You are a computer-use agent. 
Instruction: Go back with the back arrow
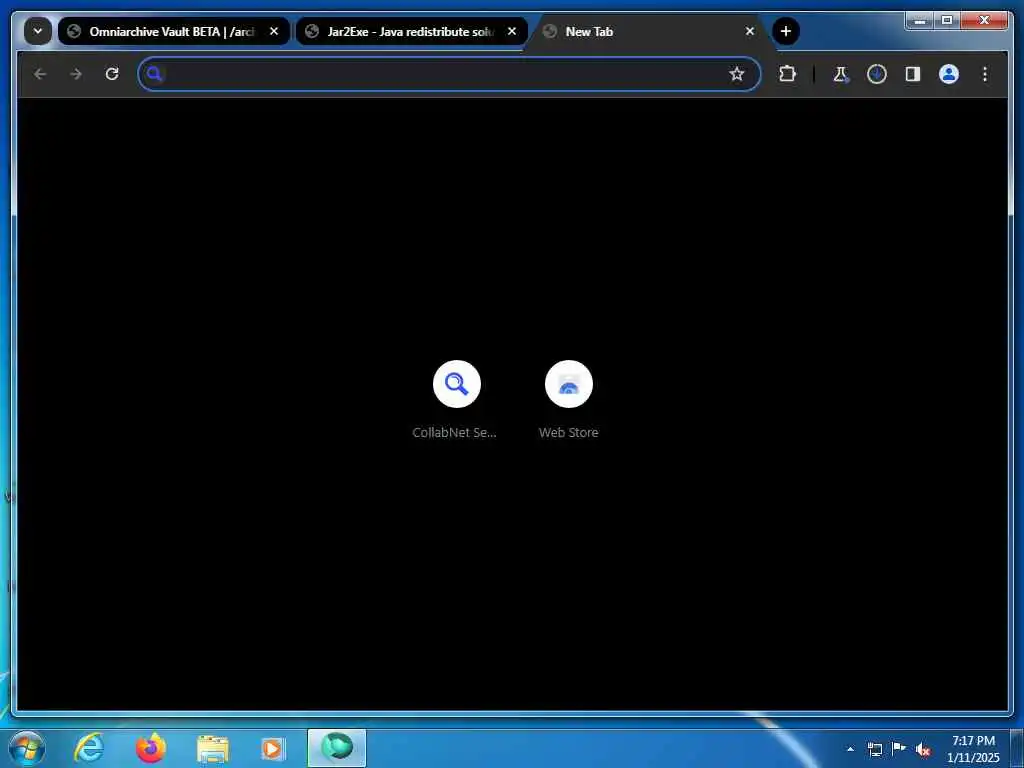click(40, 74)
